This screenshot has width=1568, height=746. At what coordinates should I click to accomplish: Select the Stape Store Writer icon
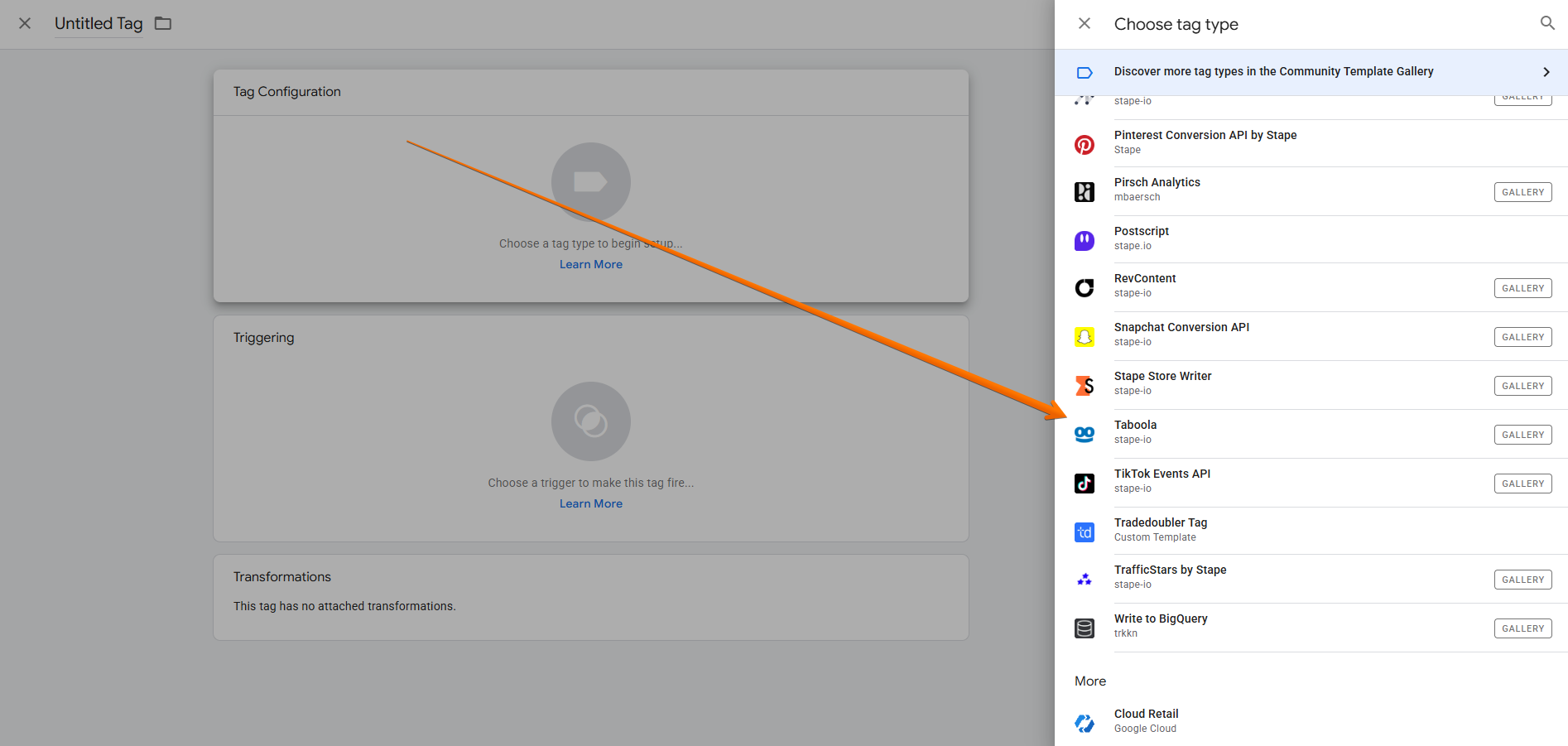(x=1085, y=386)
